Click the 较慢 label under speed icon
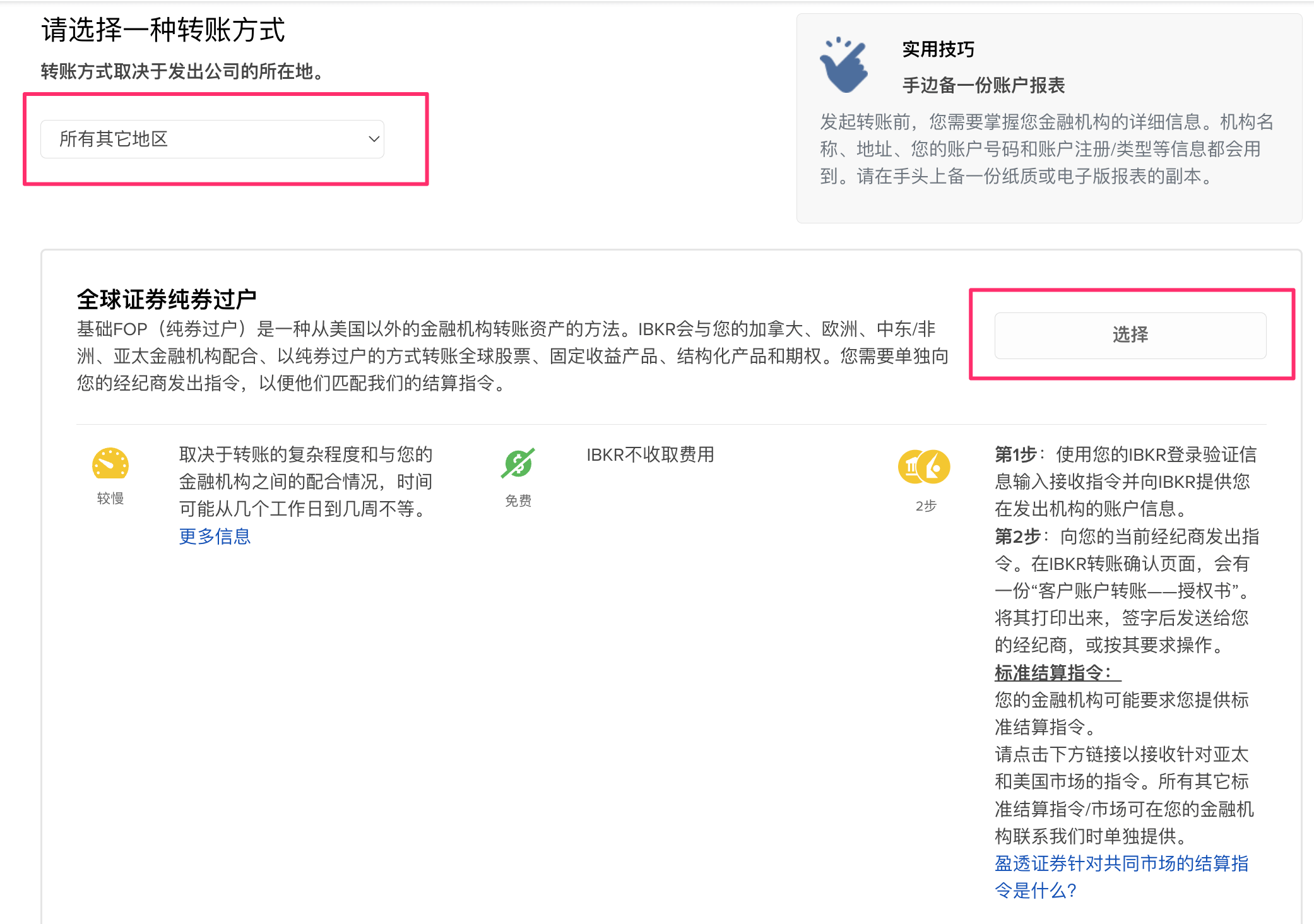 click(x=110, y=499)
